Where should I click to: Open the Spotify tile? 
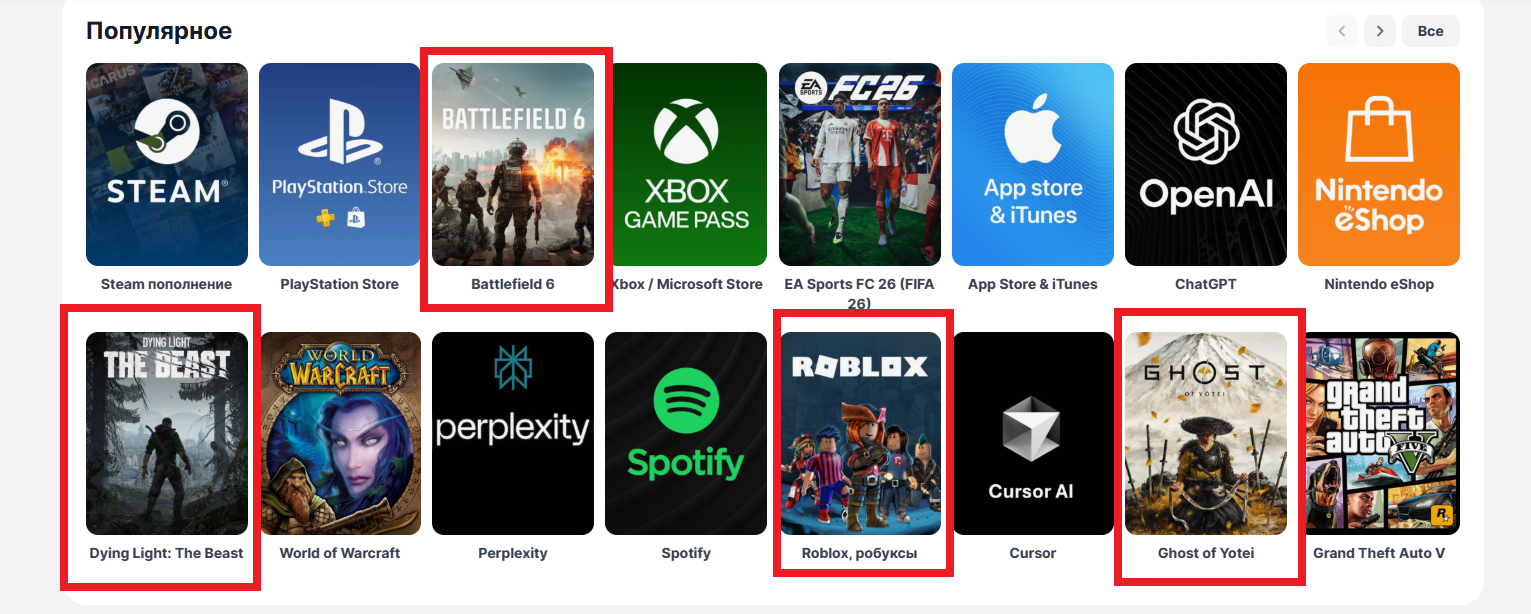[x=686, y=433]
